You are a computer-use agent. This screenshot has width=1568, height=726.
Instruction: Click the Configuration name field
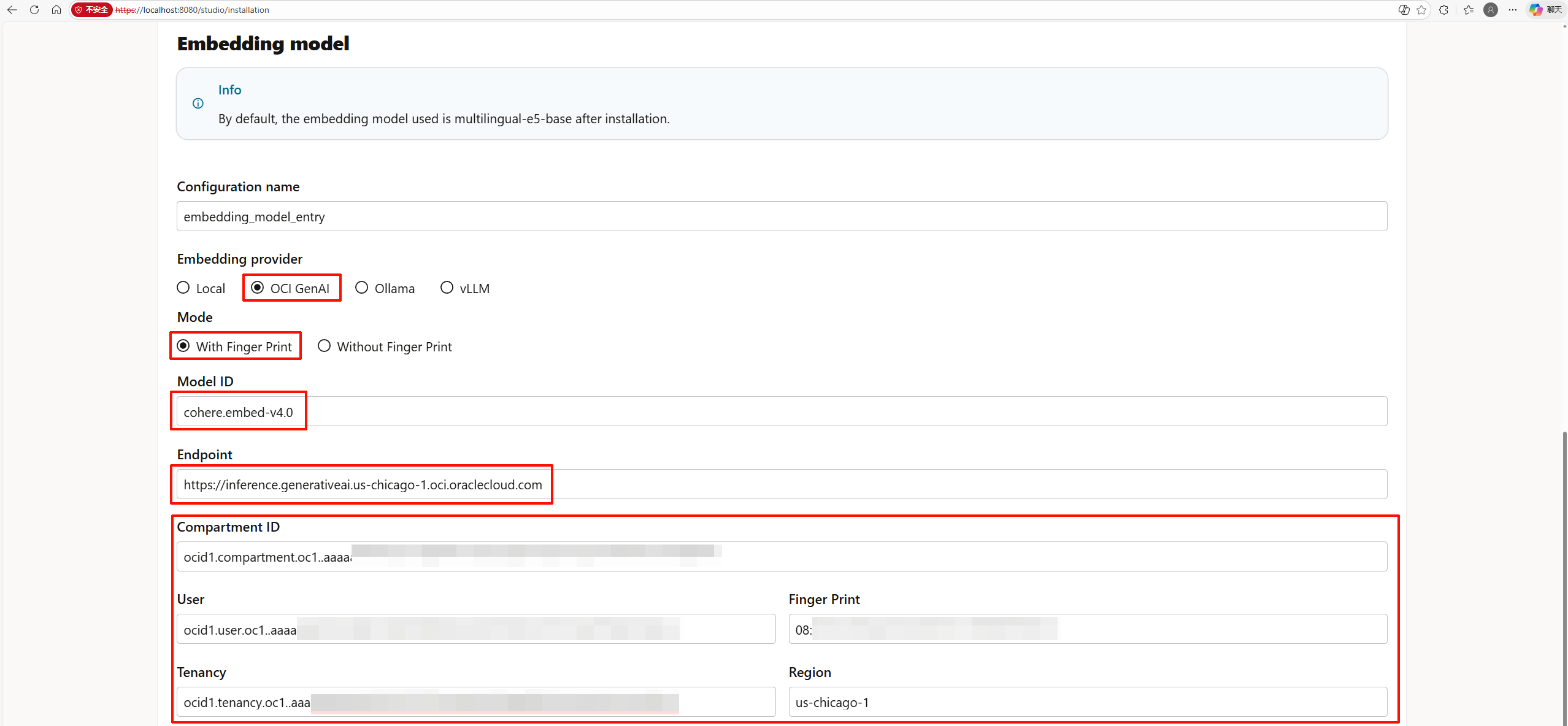[782, 216]
